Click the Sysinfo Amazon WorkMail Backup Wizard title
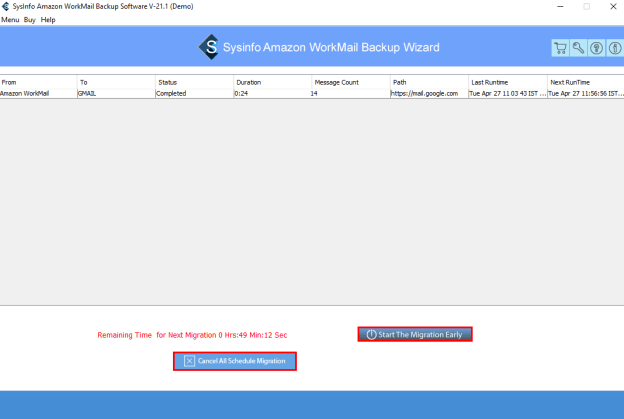624x419 pixels. coord(331,47)
